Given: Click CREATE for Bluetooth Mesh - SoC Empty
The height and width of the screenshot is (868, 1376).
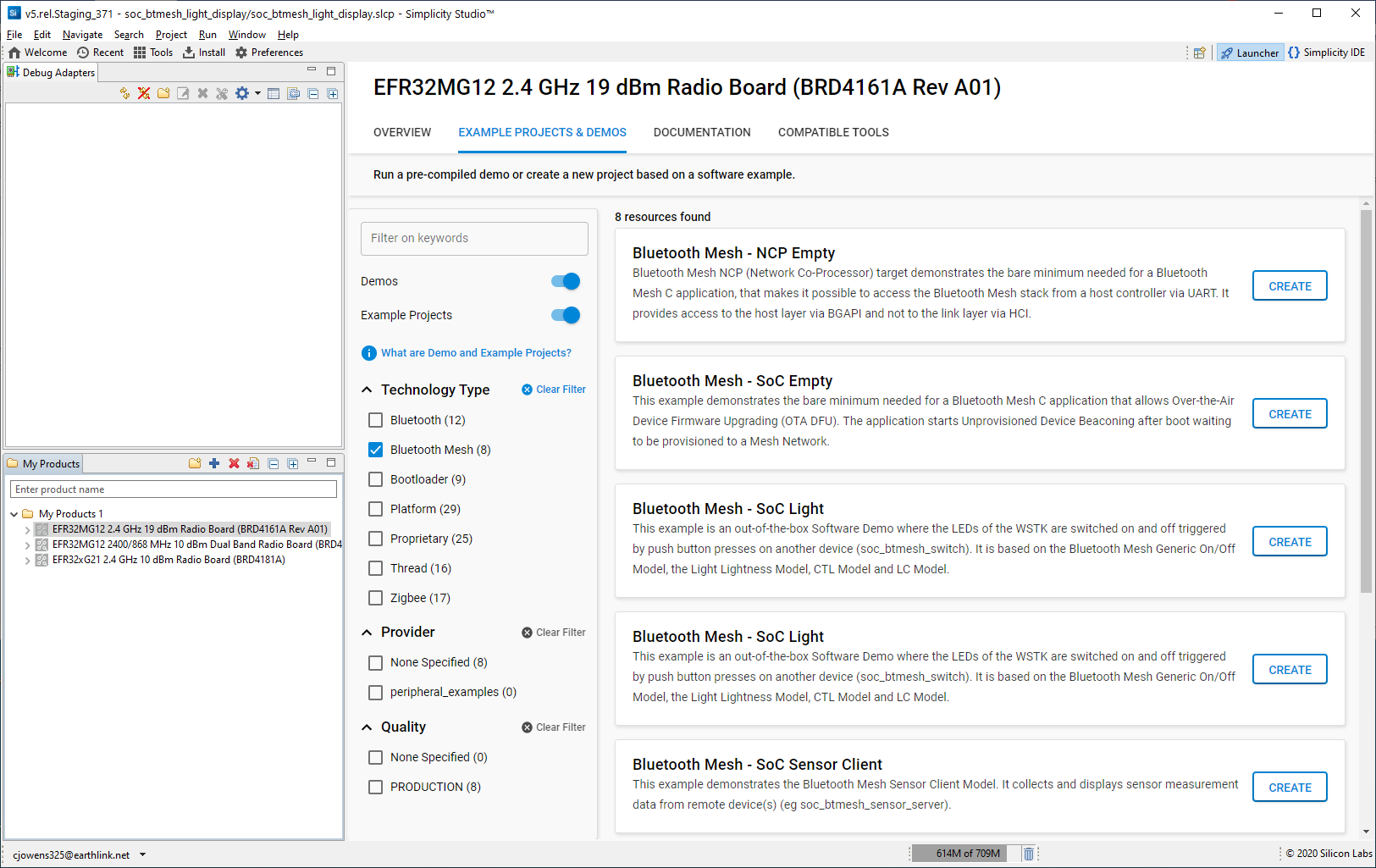Looking at the screenshot, I should tap(1289, 414).
